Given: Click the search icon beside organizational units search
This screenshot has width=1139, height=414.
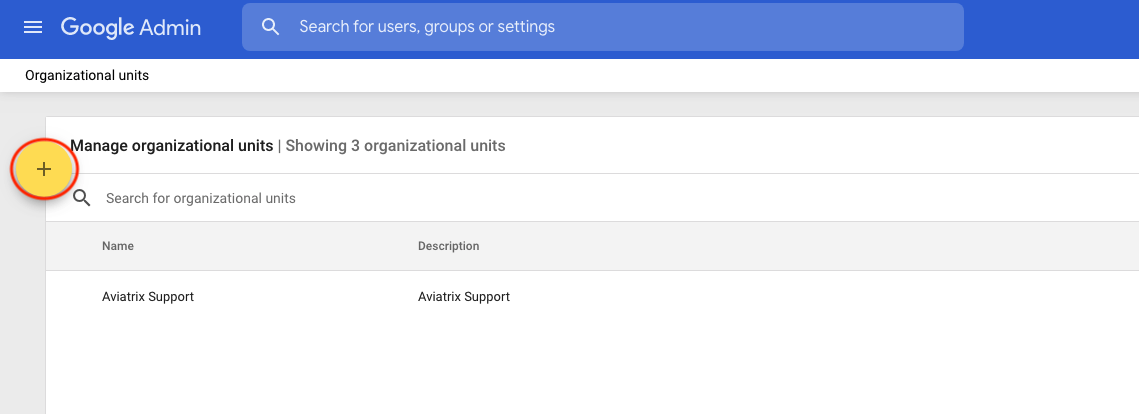Looking at the screenshot, I should point(82,198).
